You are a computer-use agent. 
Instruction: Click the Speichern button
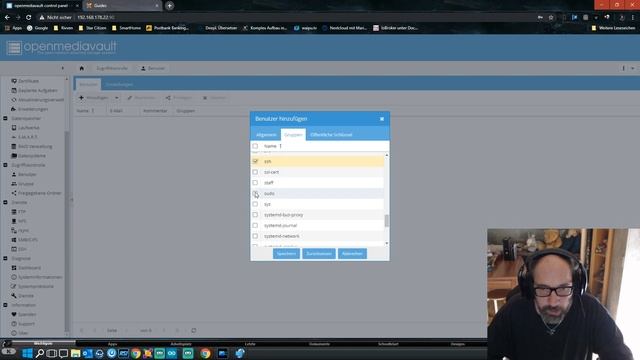286,253
